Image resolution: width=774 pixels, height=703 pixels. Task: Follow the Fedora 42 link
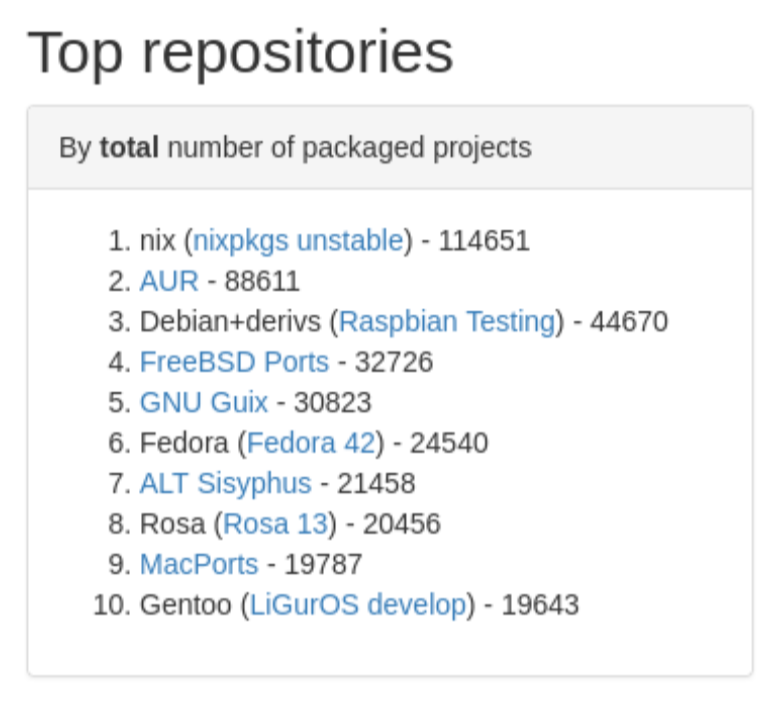tap(311, 443)
